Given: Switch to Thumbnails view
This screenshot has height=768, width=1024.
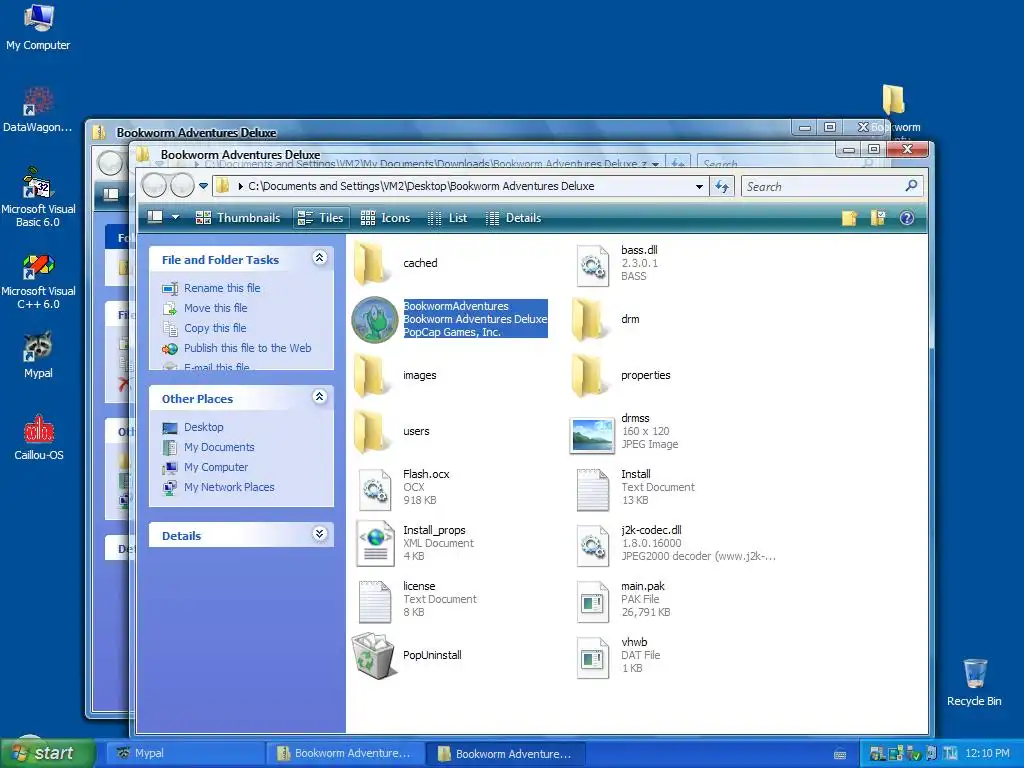Looking at the screenshot, I should 238,218.
